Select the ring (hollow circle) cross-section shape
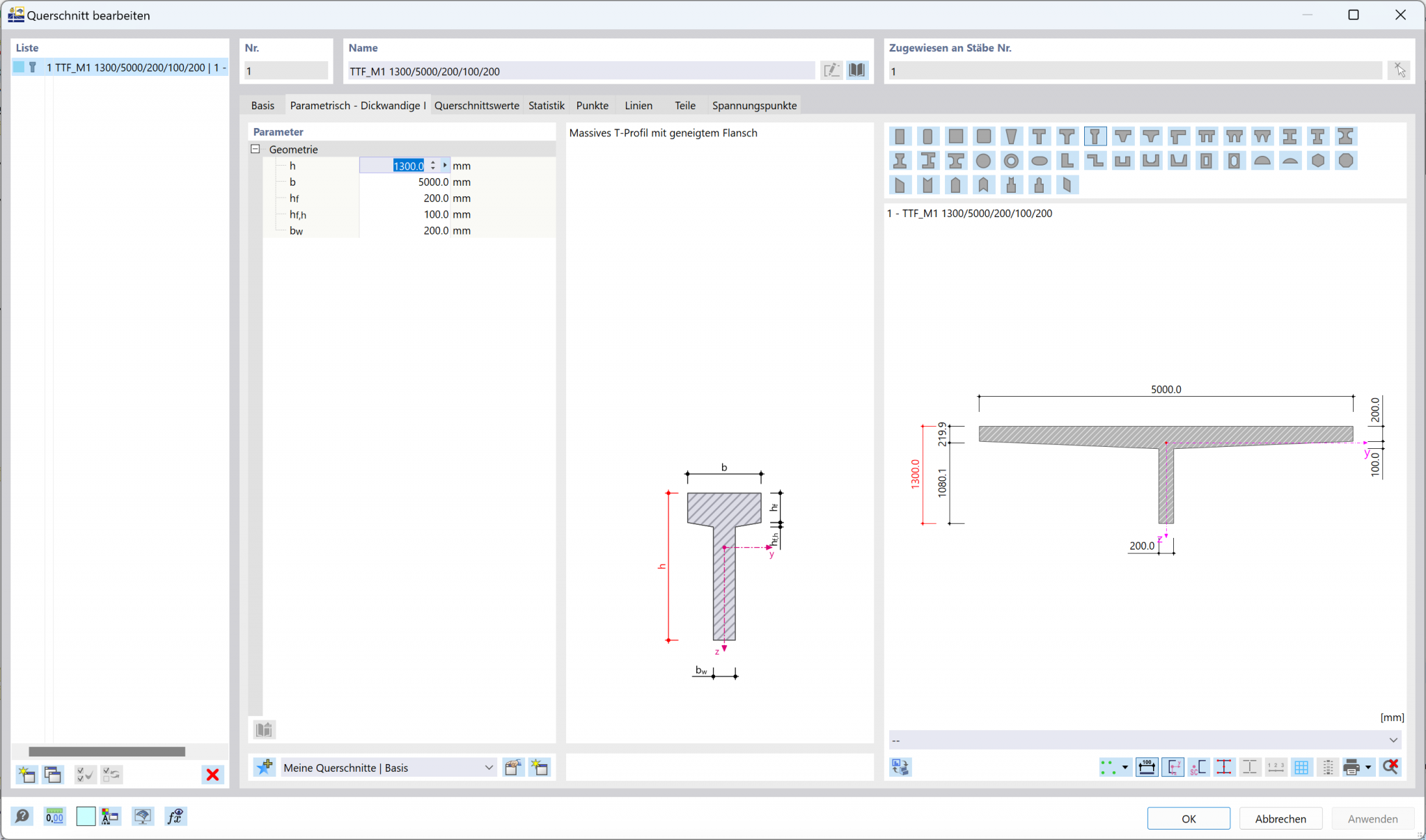This screenshot has width=1426, height=840. [1011, 161]
